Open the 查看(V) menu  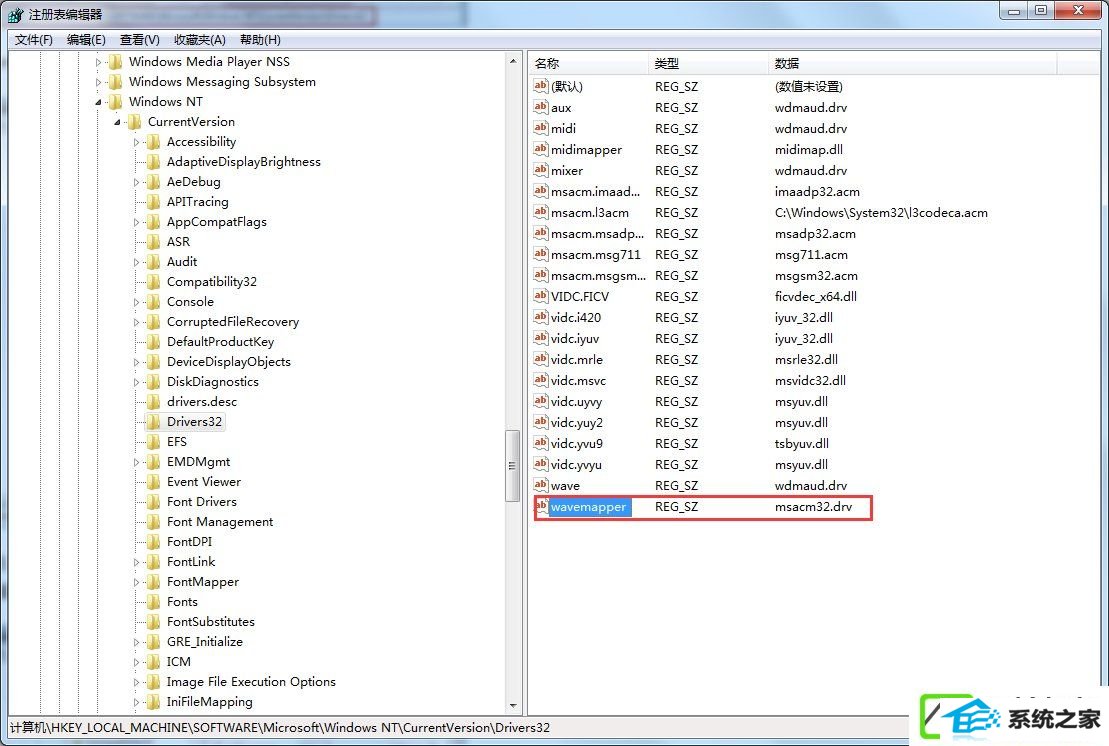click(139, 40)
